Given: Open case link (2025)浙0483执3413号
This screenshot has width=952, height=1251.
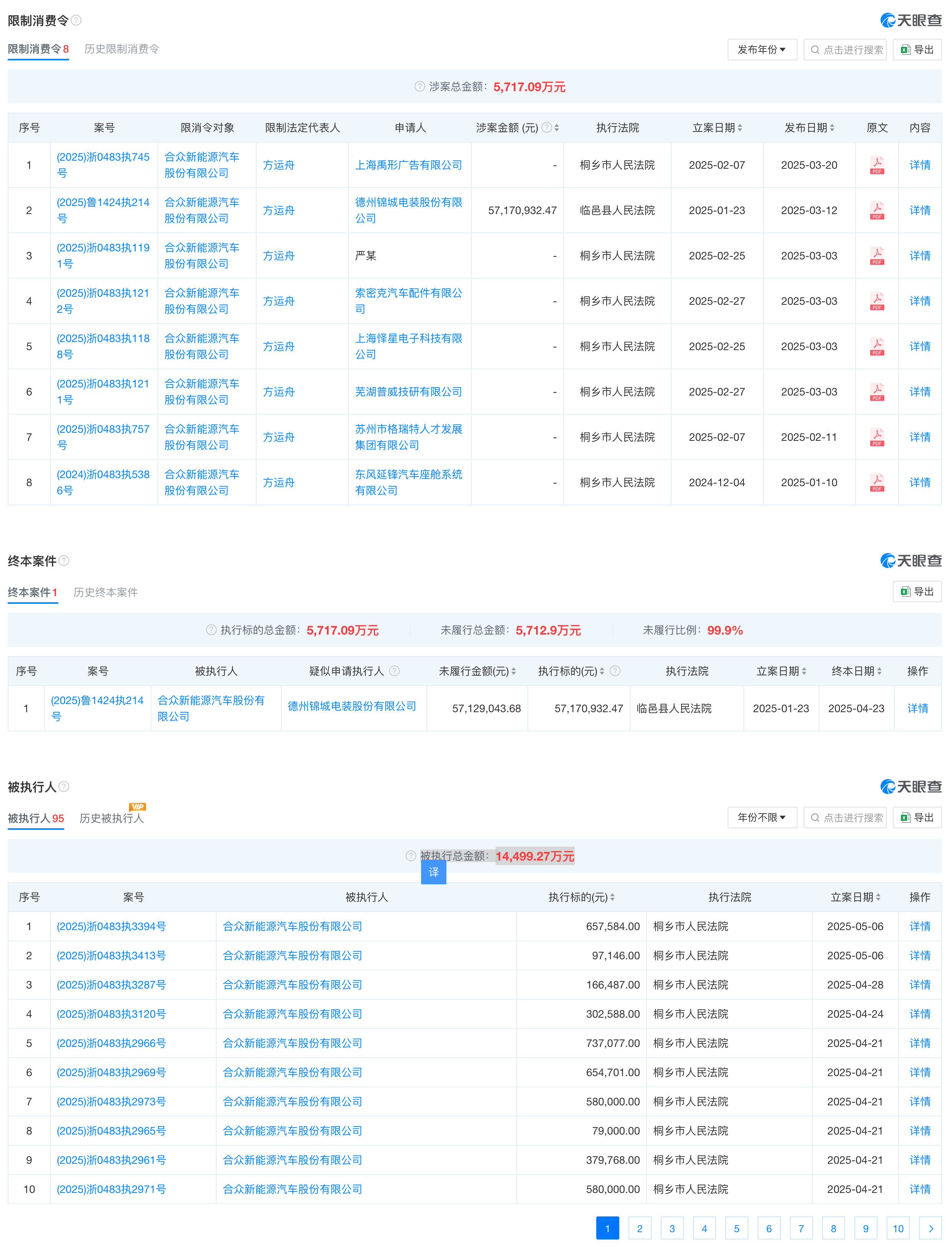Looking at the screenshot, I should (x=111, y=955).
